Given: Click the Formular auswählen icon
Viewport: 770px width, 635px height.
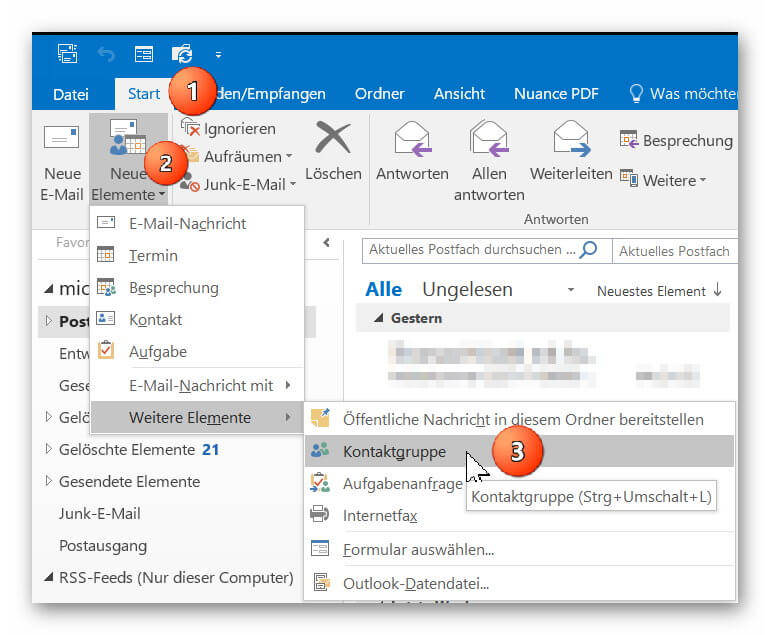Looking at the screenshot, I should click(320, 548).
